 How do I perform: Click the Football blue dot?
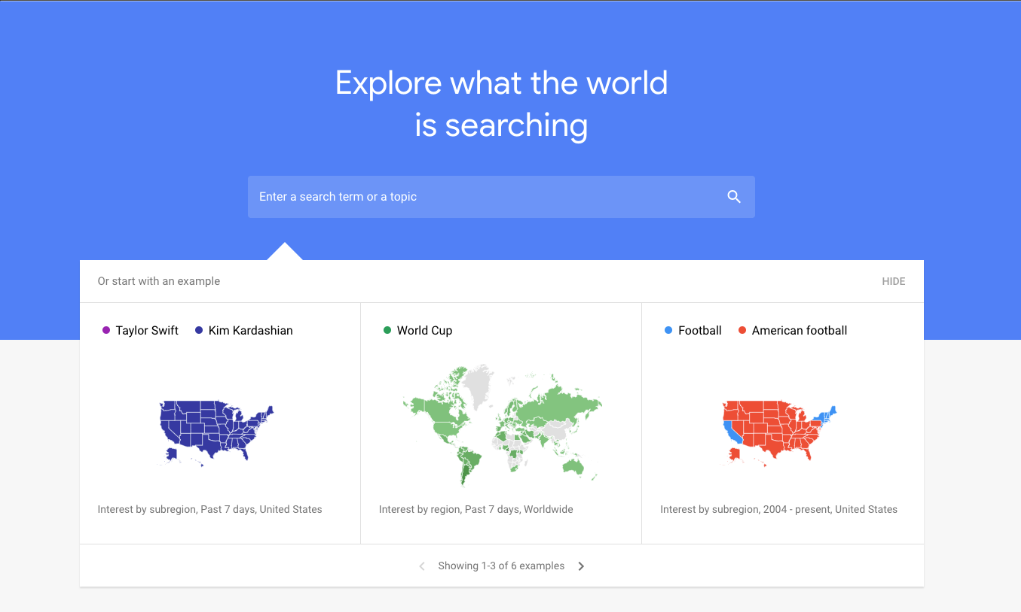point(668,331)
